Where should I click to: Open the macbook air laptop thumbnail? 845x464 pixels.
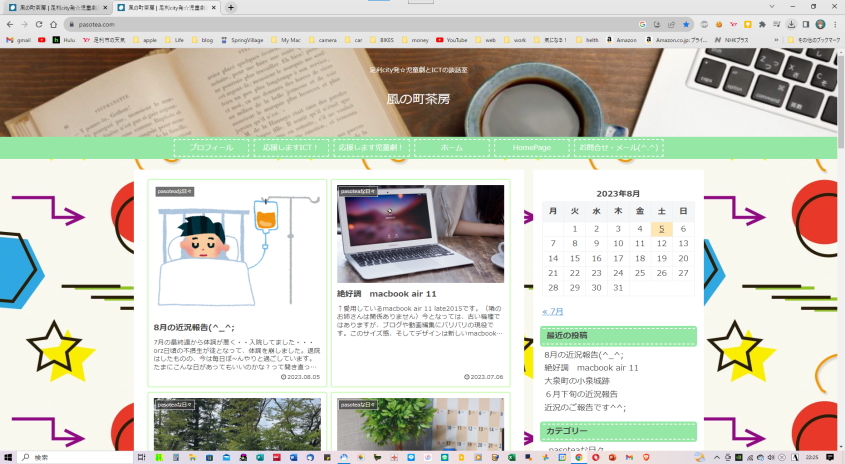(420, 234)
